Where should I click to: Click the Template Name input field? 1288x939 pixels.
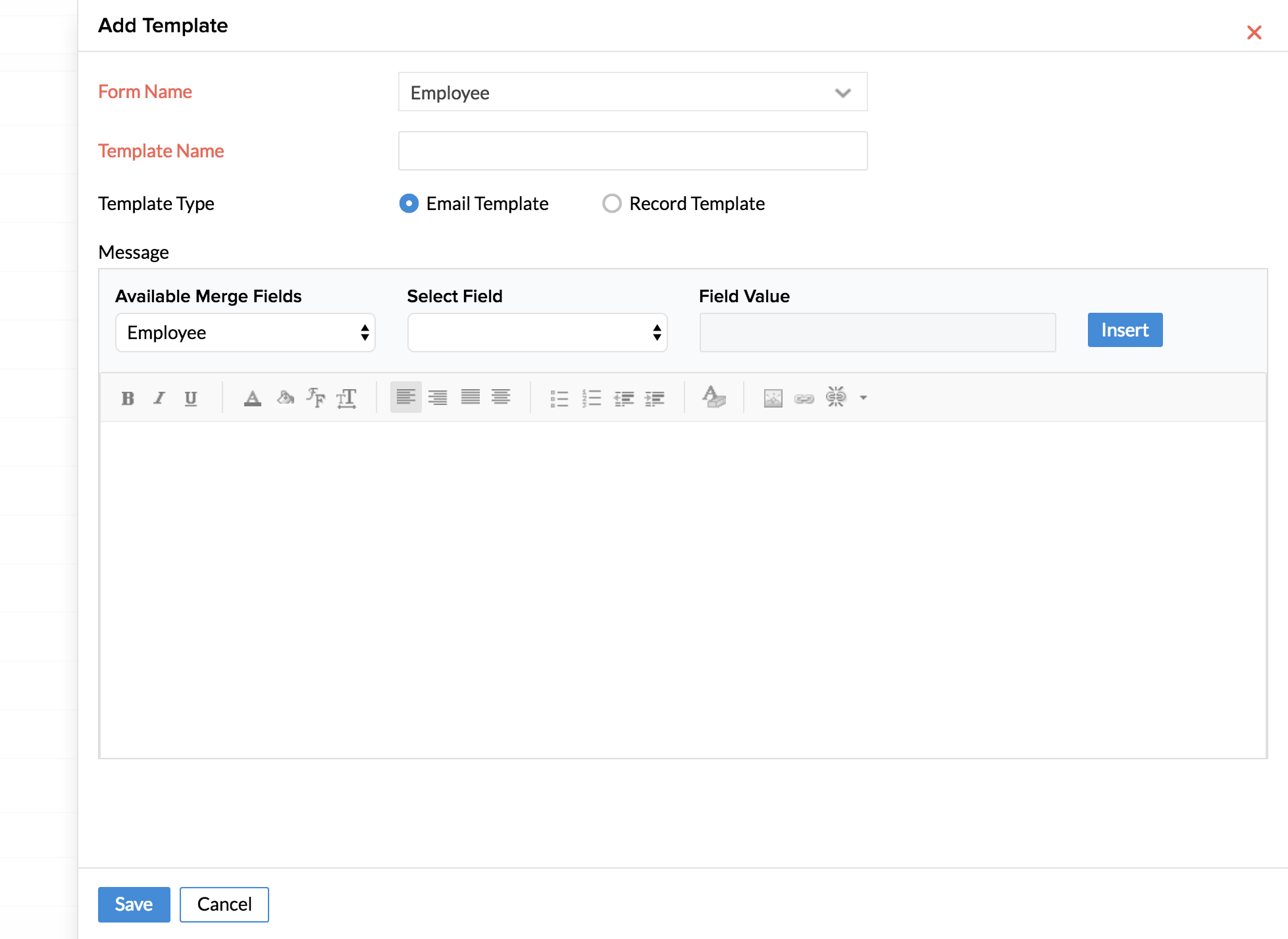(633, 150)
